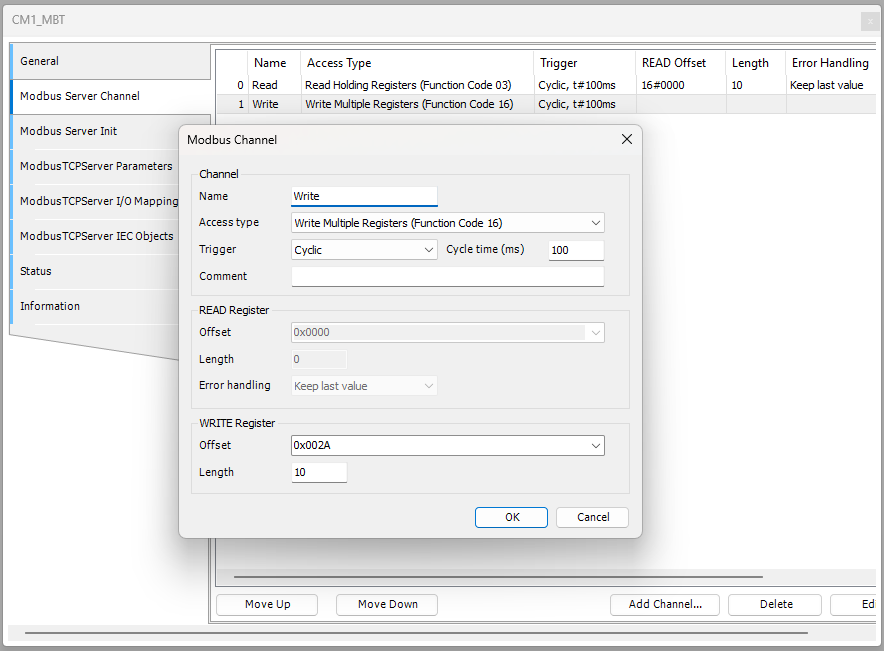Click the channel Name input field
This screenshot has height=651, width=884.
click(x=364, y=196)
